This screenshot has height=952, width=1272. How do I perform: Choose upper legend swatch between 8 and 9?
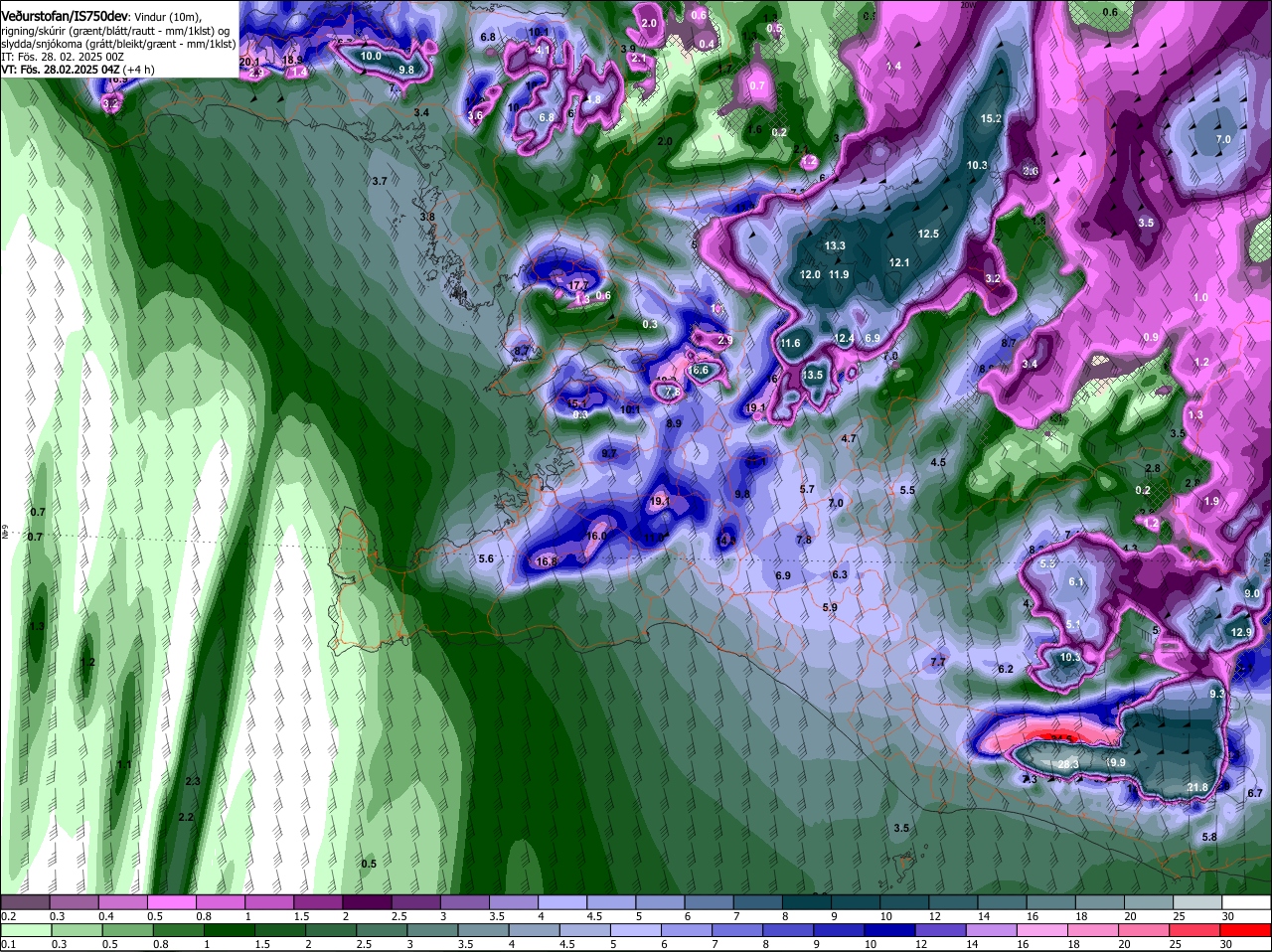pyautogui.click(x=807, y=902)
